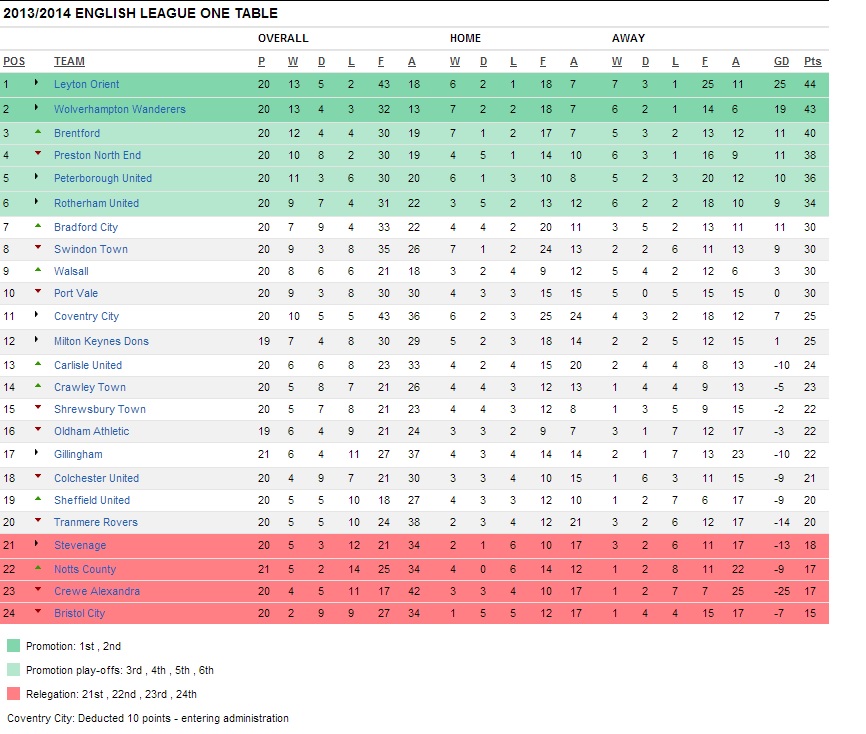Click the green up arrow beside Walsall
This screenshot has height=734, width=866.
38,270
